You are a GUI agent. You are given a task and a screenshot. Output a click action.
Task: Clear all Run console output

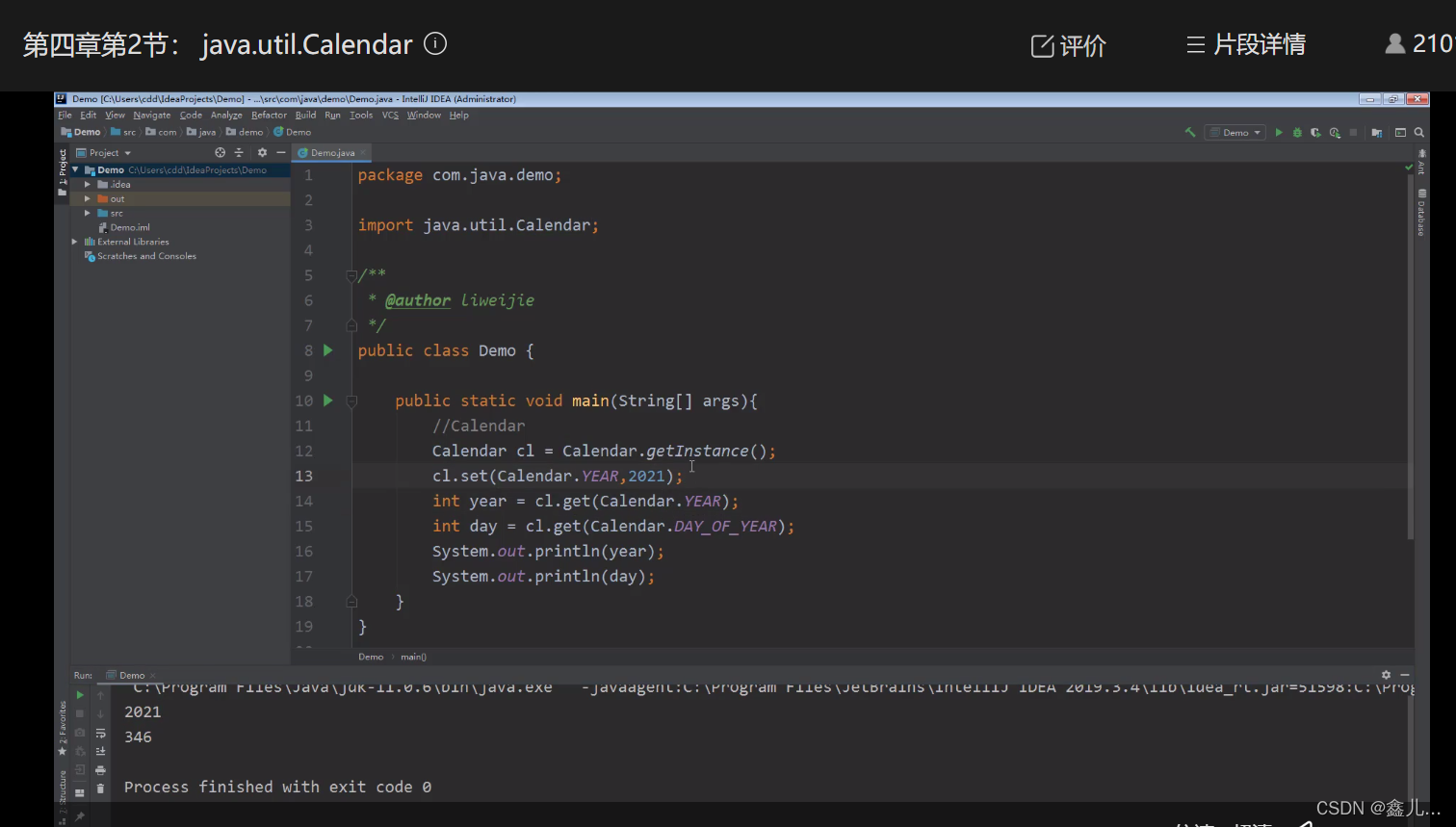[100, 788]
